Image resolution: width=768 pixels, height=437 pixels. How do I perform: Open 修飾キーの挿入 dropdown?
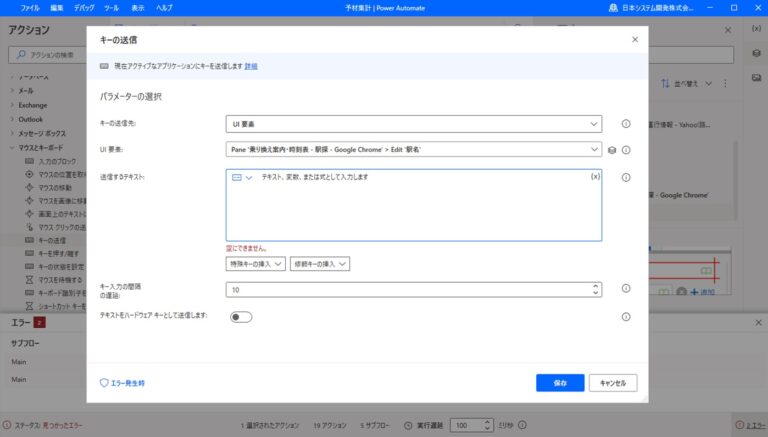pyautogui.click(x=320, y=264)
